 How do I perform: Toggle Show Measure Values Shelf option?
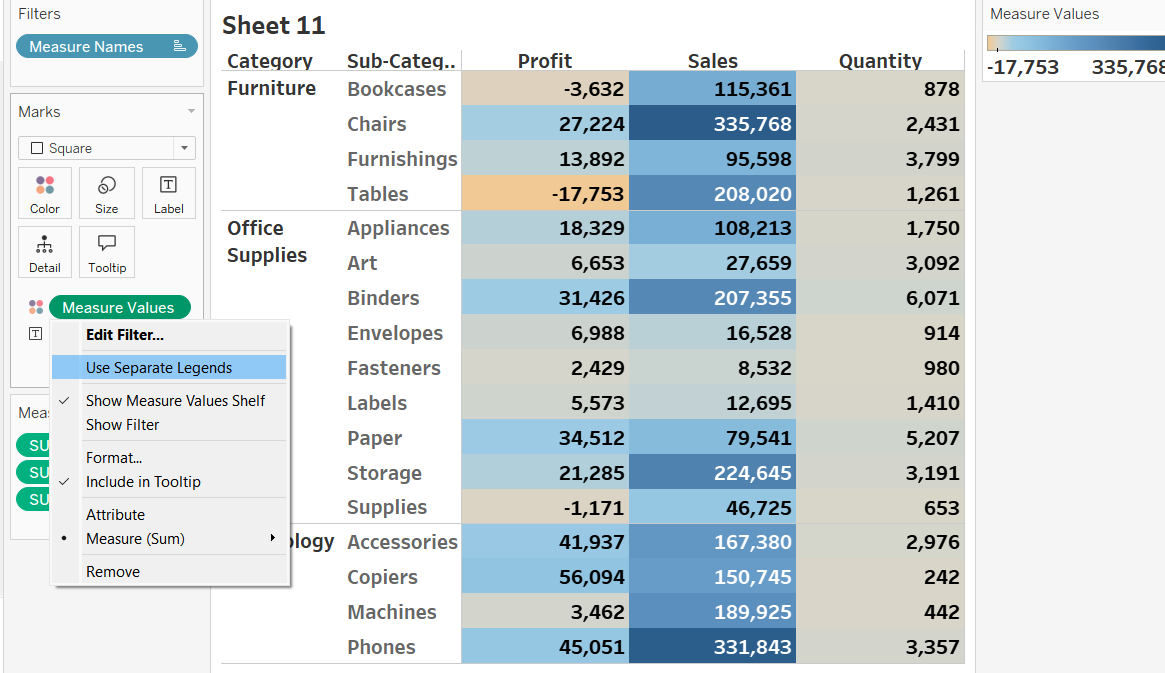pyautogui.click(x=175, y=401)
